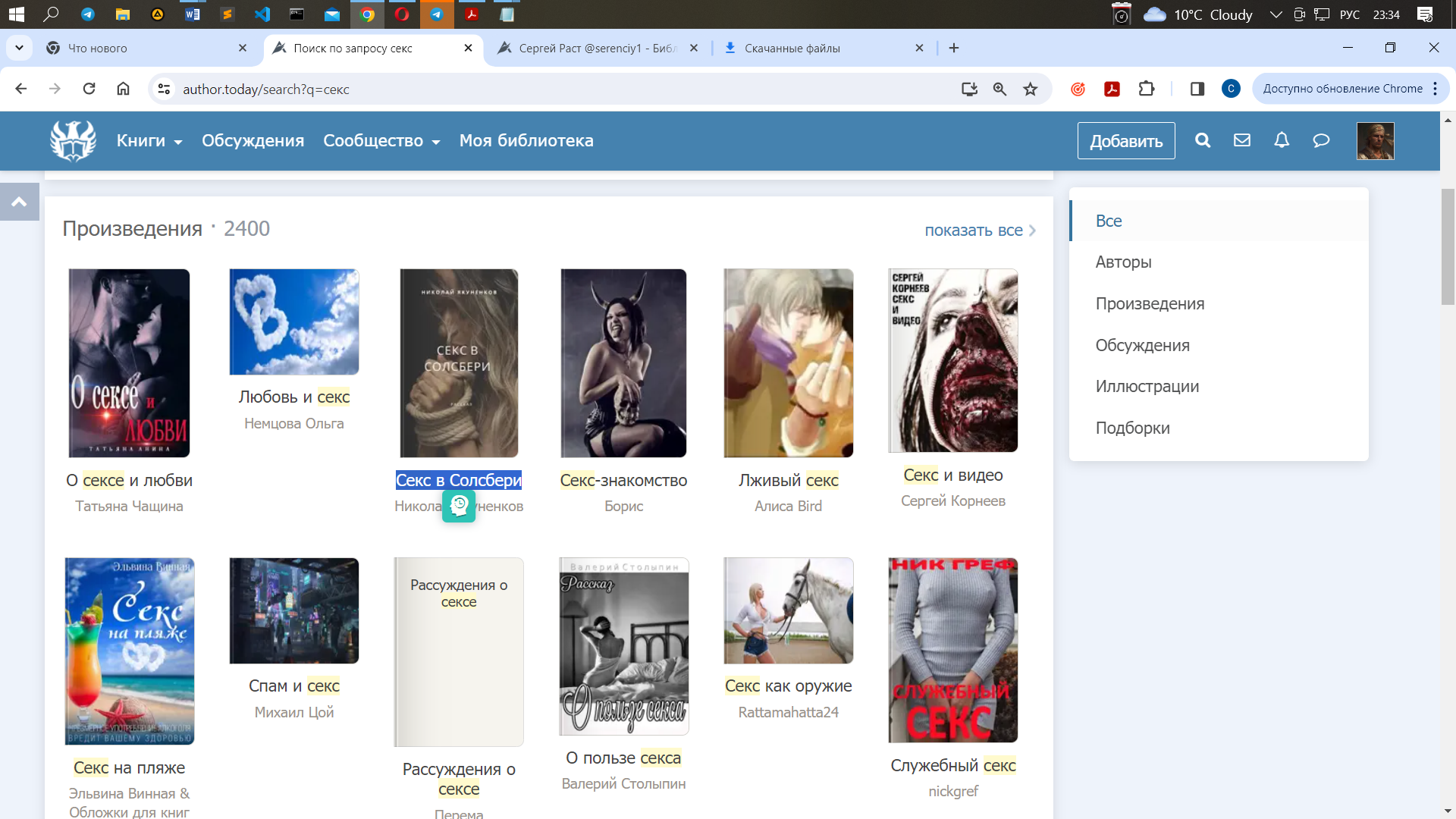1456x819 pixels.
Task: Open Telegram from the Windows taskbar
Action: click(88, 14)
